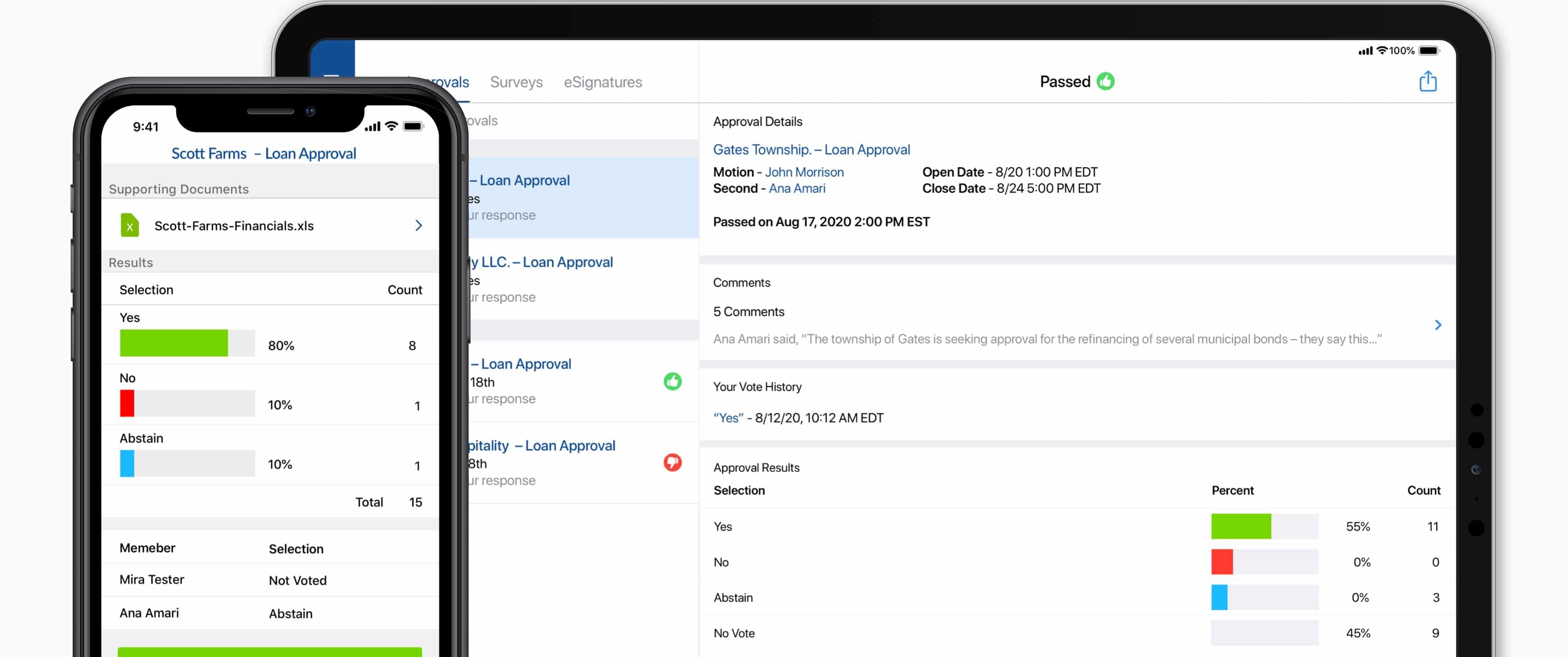Viewport: 1568px width, 657px height.
Task: Click the No Vote 45% bar
Action: (1265, 632)
